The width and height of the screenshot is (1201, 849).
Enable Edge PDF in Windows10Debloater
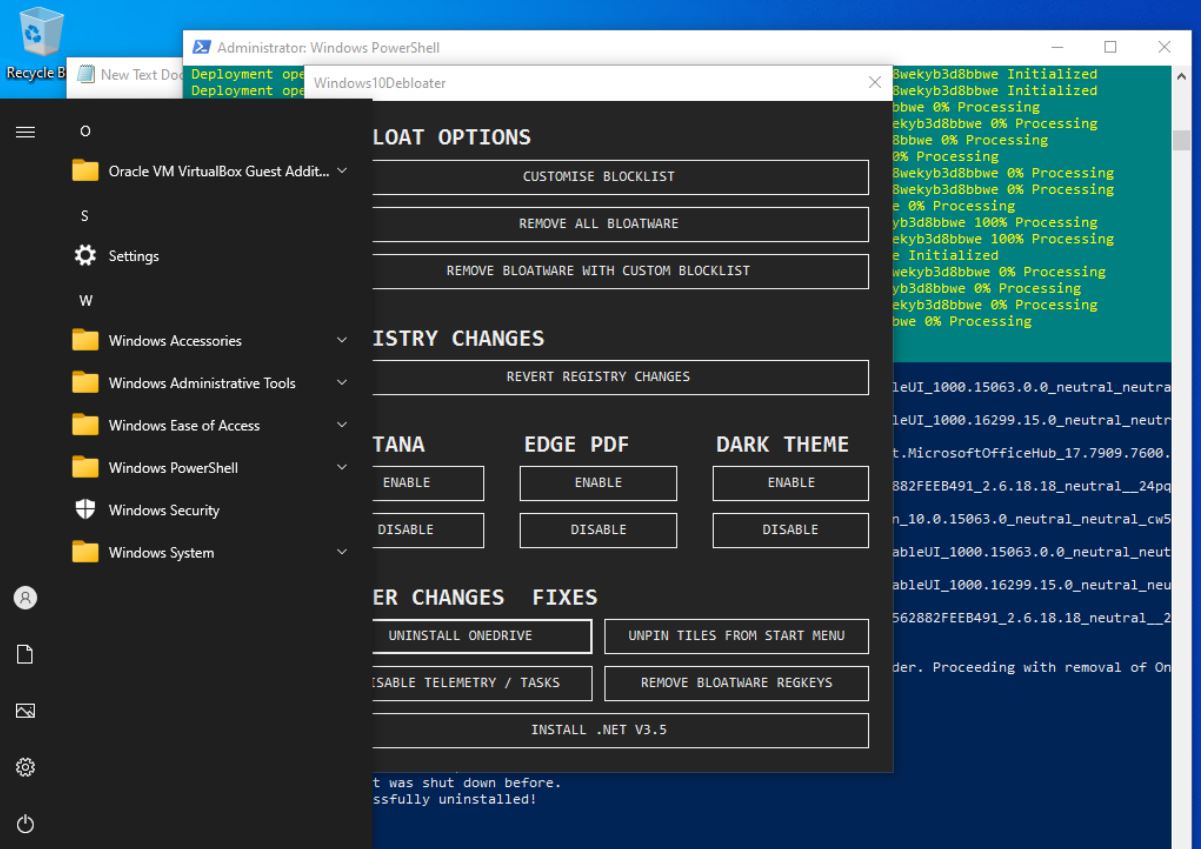tap(598, 483)
